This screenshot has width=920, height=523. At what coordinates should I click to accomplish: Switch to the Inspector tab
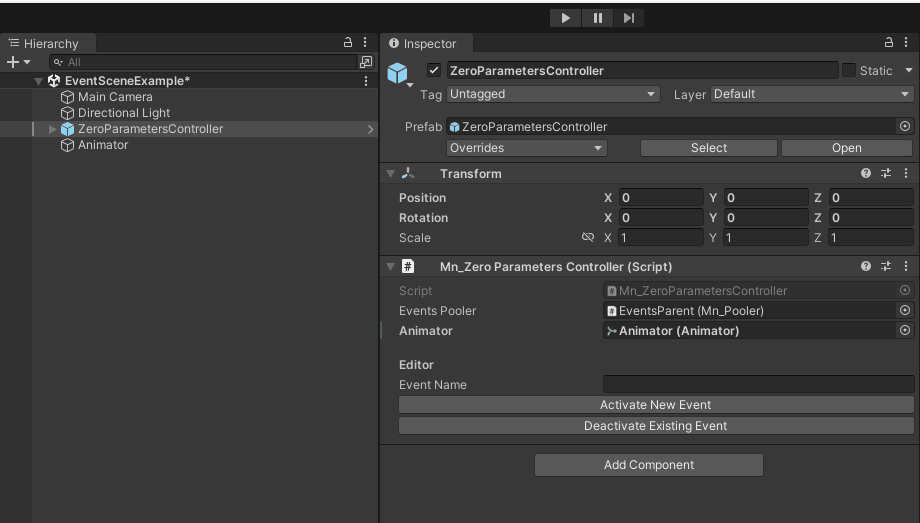(x=427, y=43)
